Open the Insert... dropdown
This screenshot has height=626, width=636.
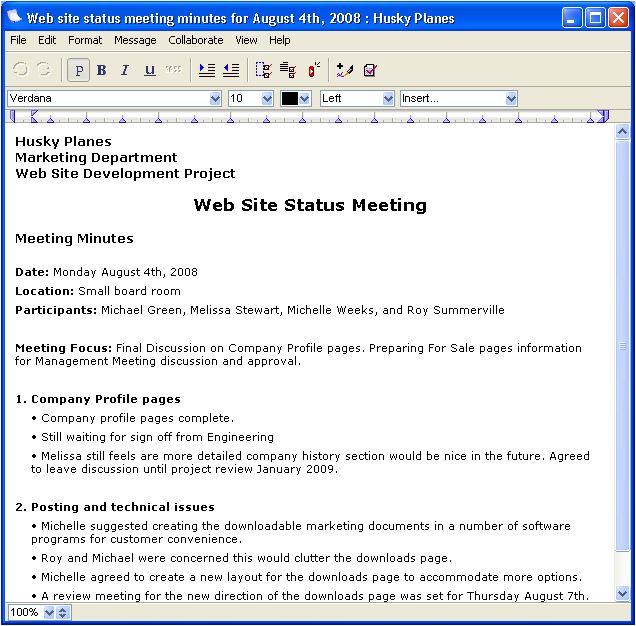[511, 99]
